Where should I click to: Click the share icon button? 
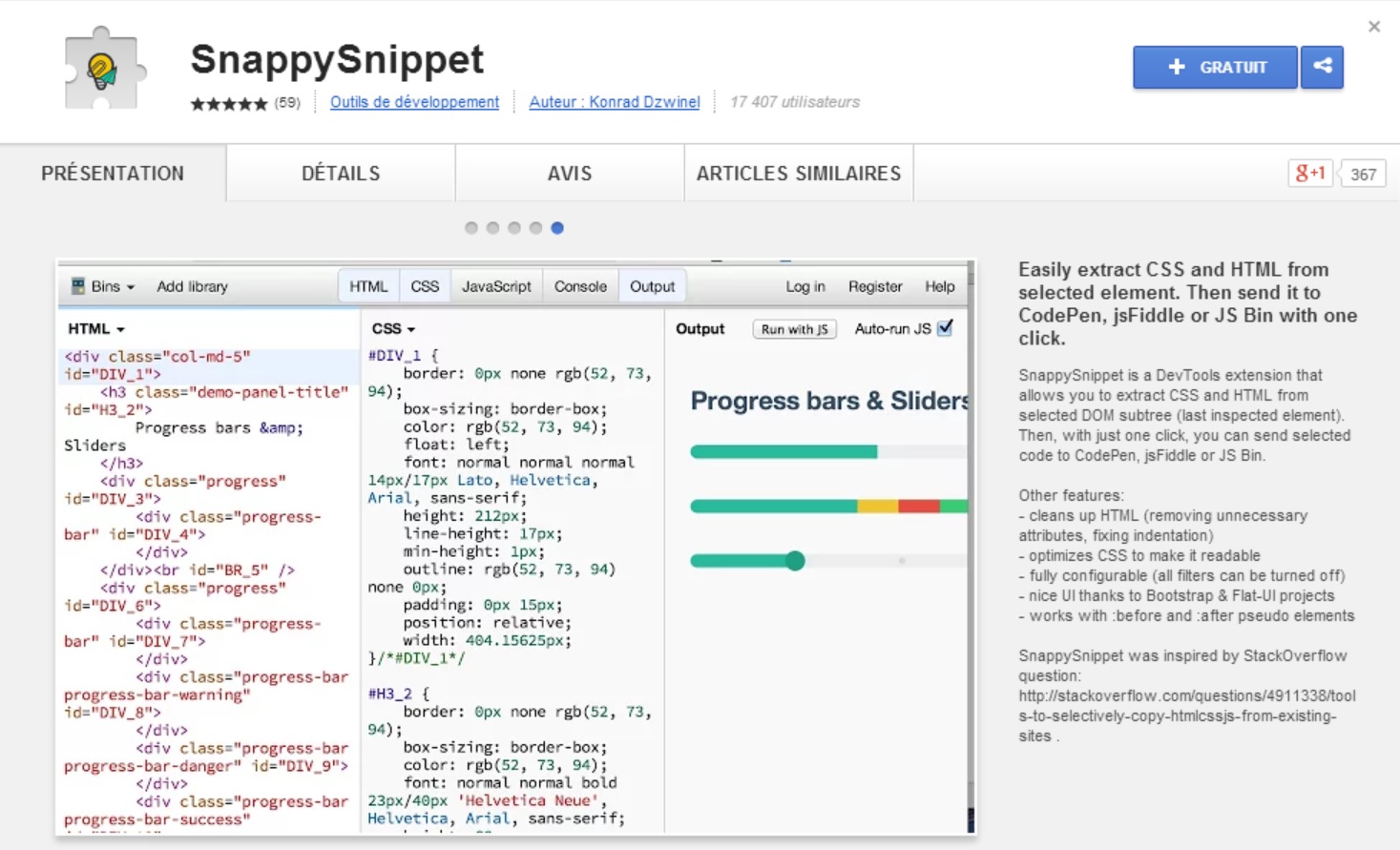coord(1322,67)
